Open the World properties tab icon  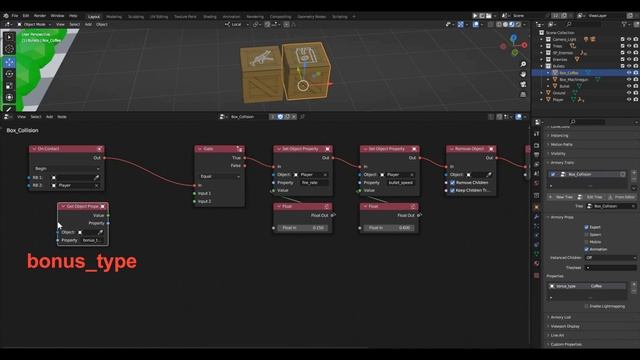pyautogui.click(x=536, y=183)
